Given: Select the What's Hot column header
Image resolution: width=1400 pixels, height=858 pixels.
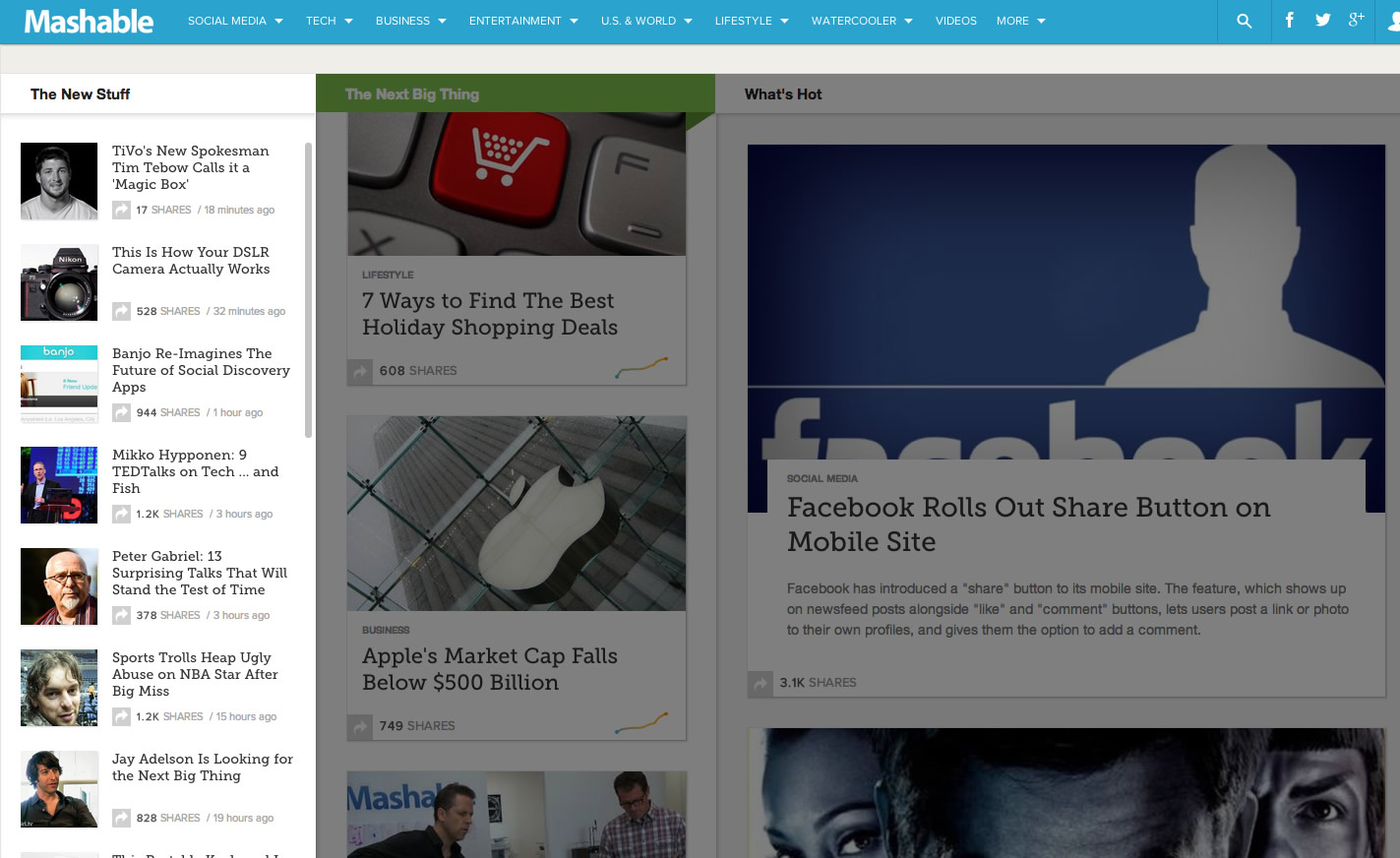Looking at the screenshot, I should click(x=783, y=94).
